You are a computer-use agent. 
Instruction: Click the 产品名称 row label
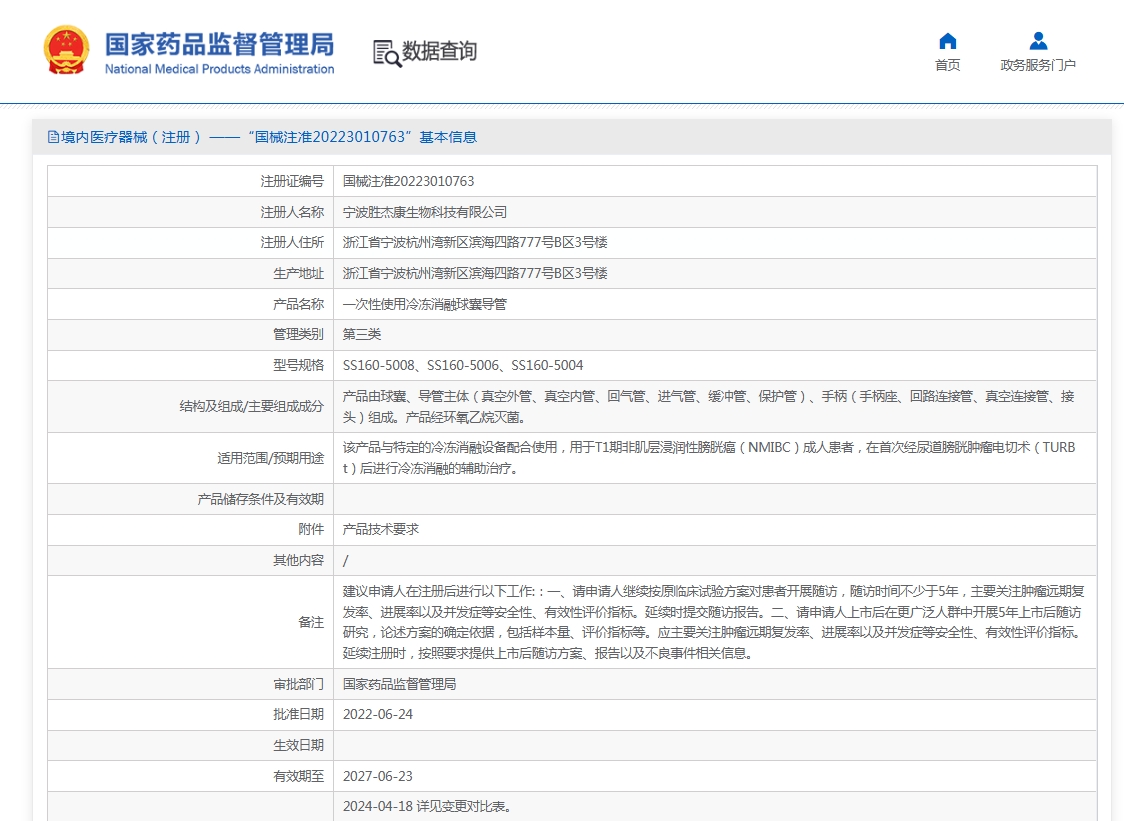pos(298,304)
